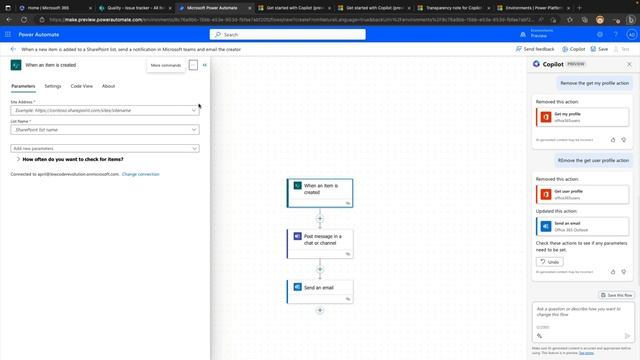The height and width of the screenshot is (360, 640).
Task: Expand the Site Address dropdown
Action: (194, 110)
